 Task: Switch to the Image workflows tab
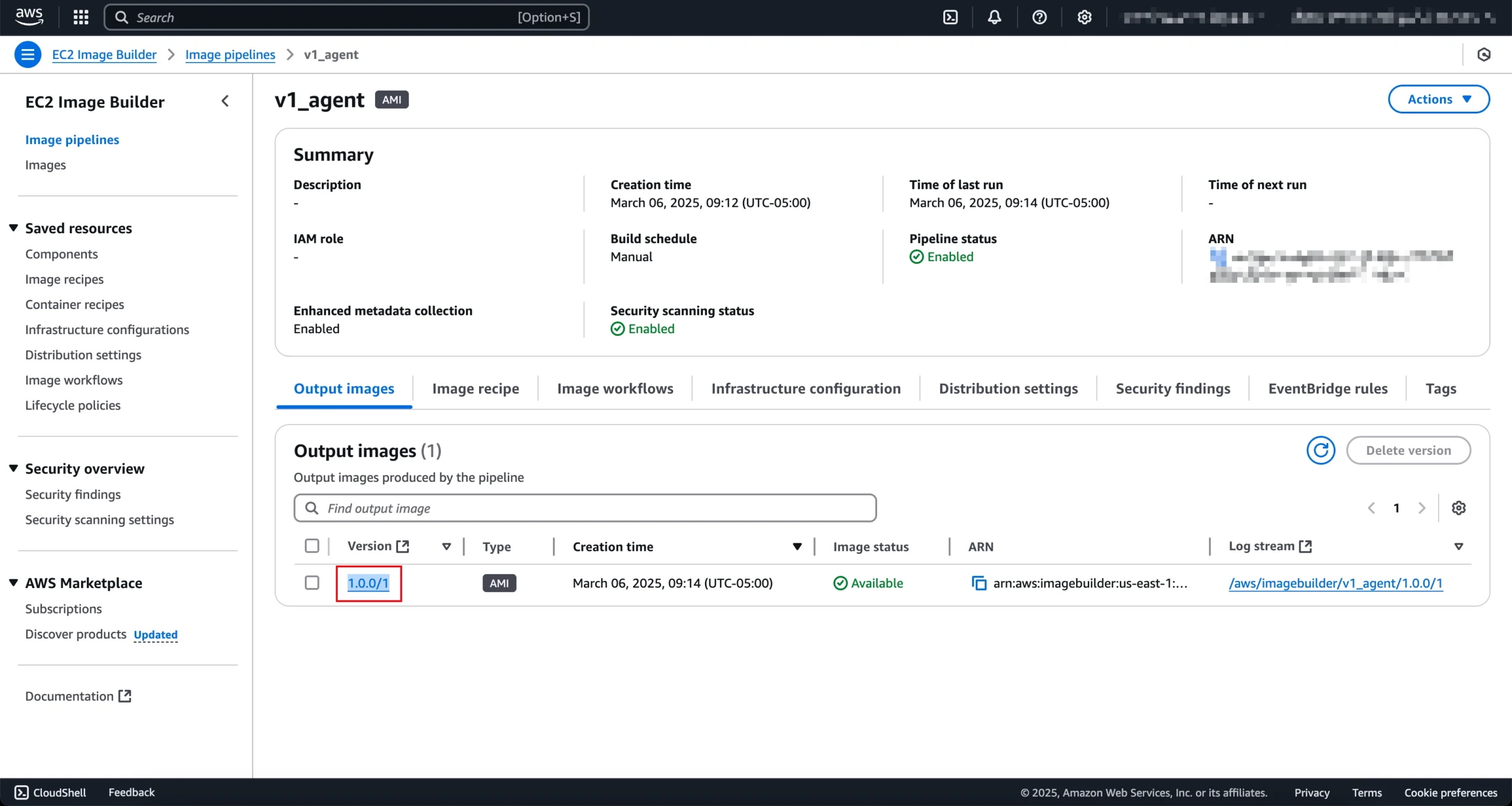coord(615,389)
